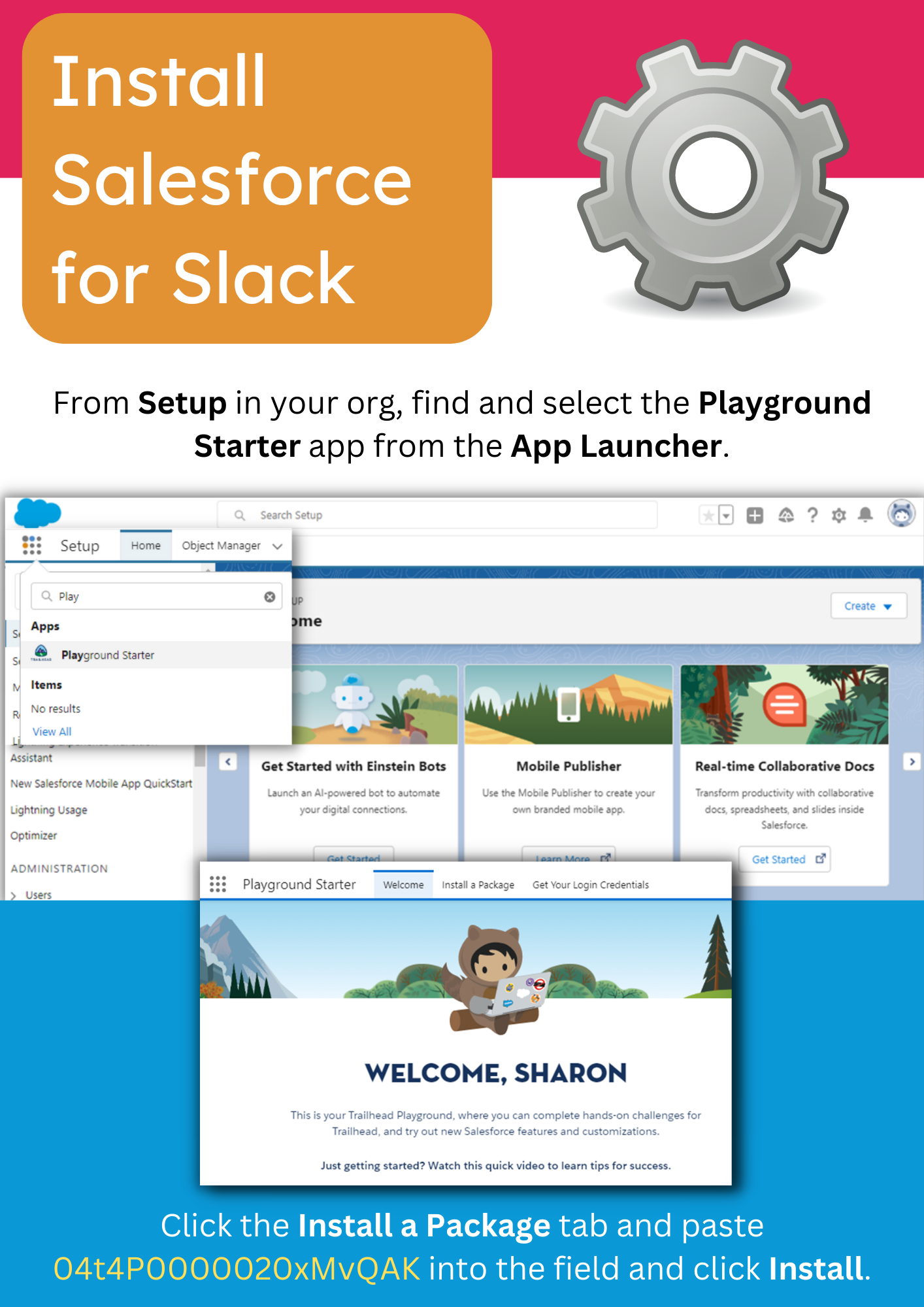The width and height of the screenshot is (924, 1307).
Task: Open Get Your Login Credentials tab
Action: [591, 884]
